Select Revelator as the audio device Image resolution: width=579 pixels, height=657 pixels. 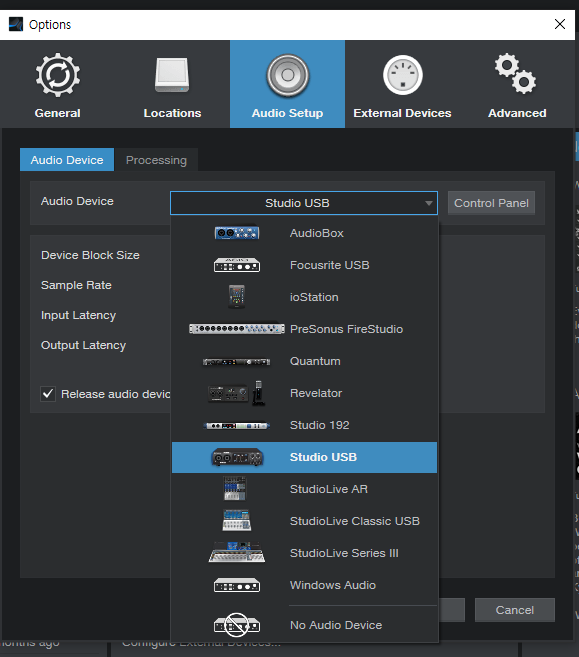click(304, 393)
